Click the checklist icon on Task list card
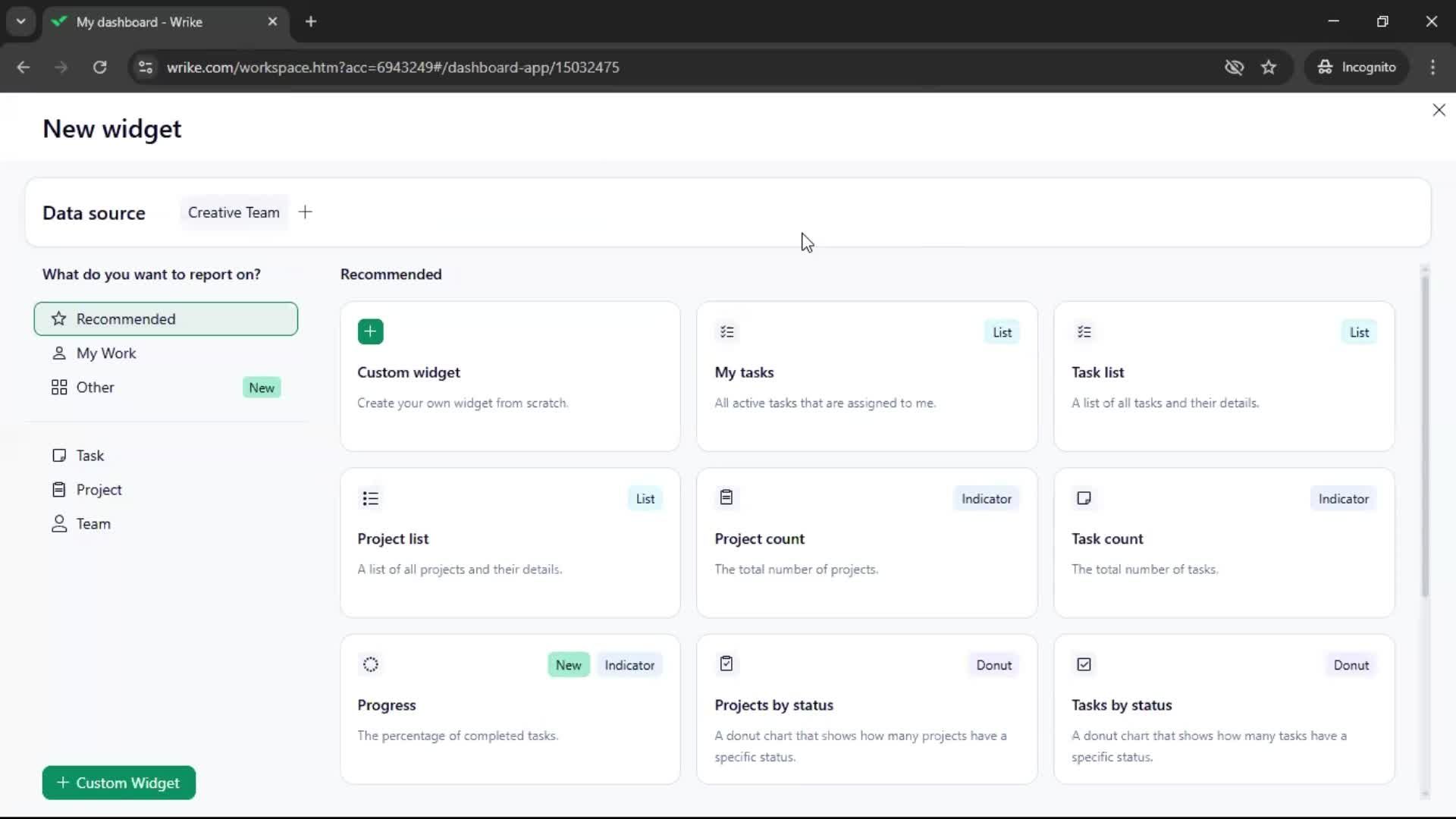Viewport: 1456px width, 819px height. pyautogui.click(x=1084, y=331)
